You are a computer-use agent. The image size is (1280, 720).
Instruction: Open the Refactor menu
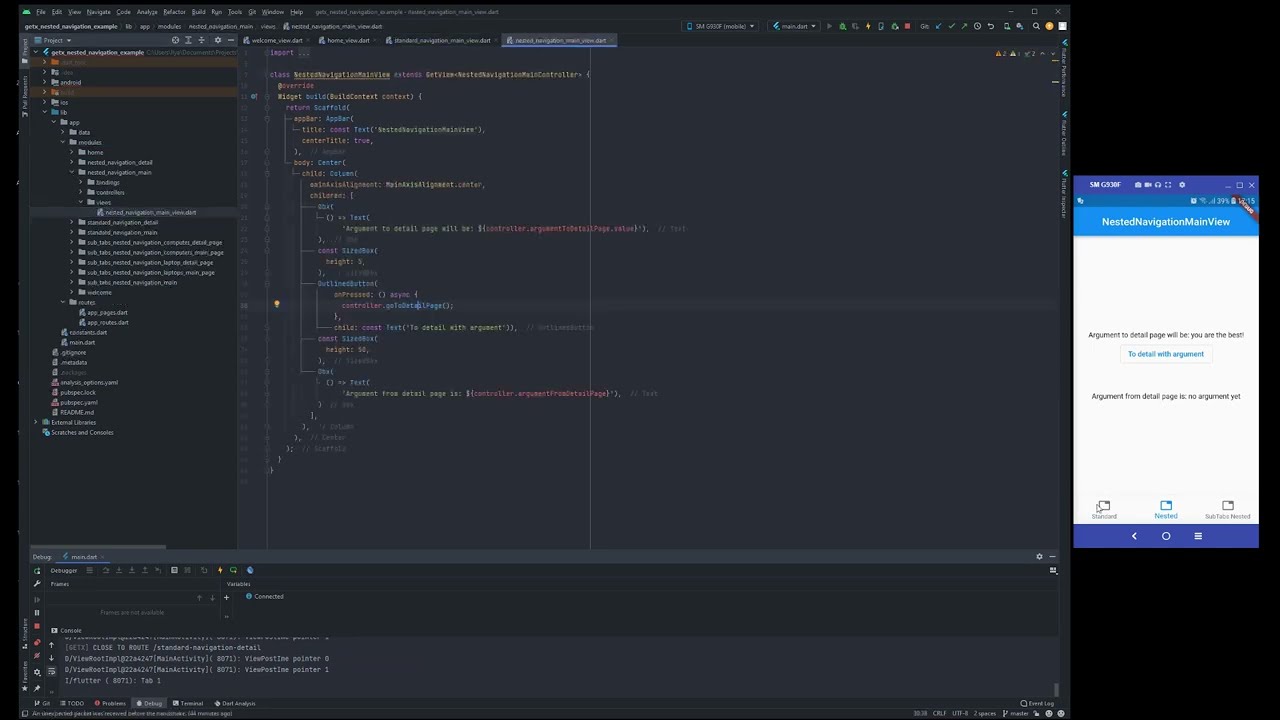pyautogui.click(x=174, y=12)
